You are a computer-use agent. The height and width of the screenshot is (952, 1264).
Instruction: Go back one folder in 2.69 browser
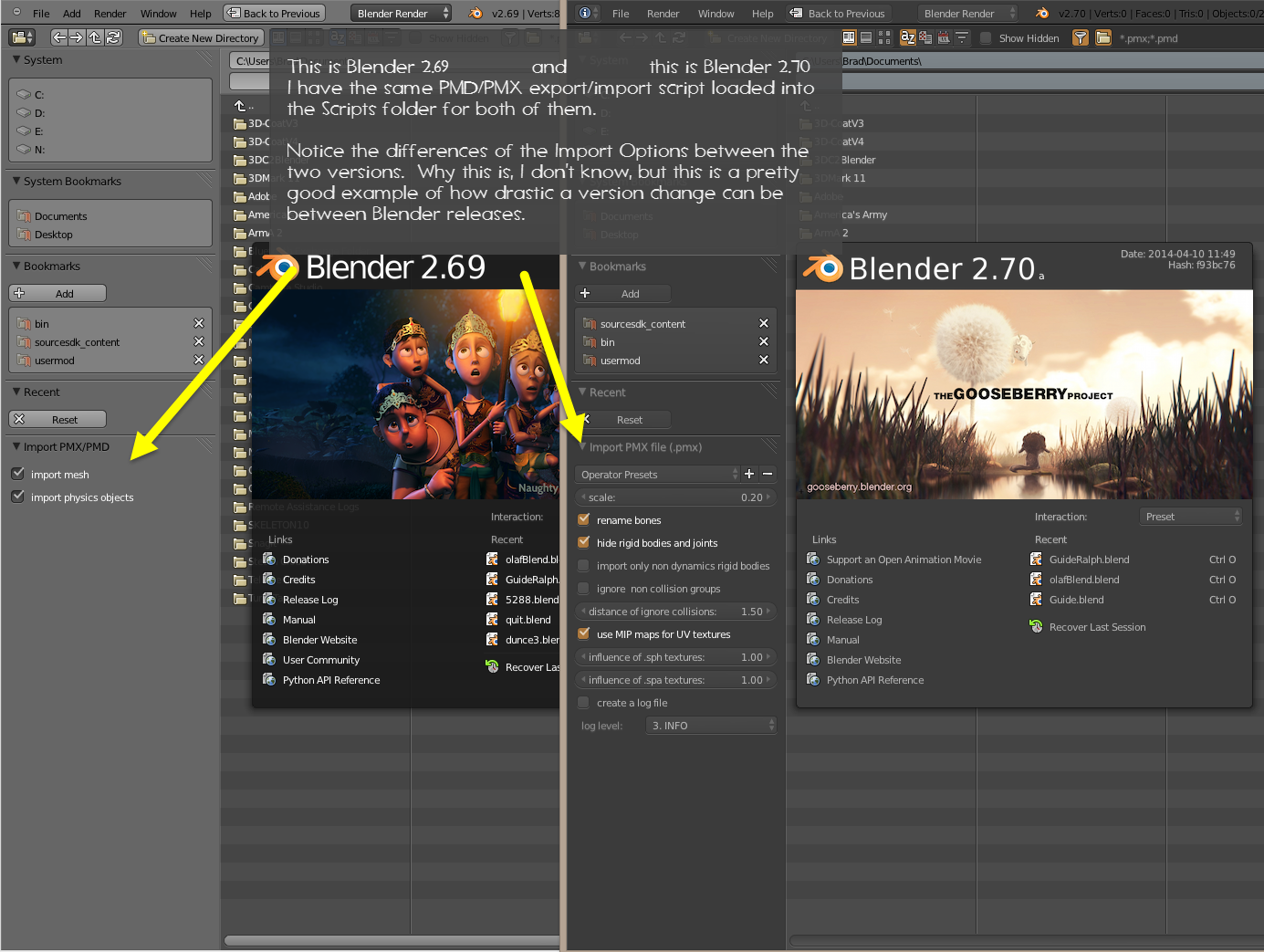[59, 37]
